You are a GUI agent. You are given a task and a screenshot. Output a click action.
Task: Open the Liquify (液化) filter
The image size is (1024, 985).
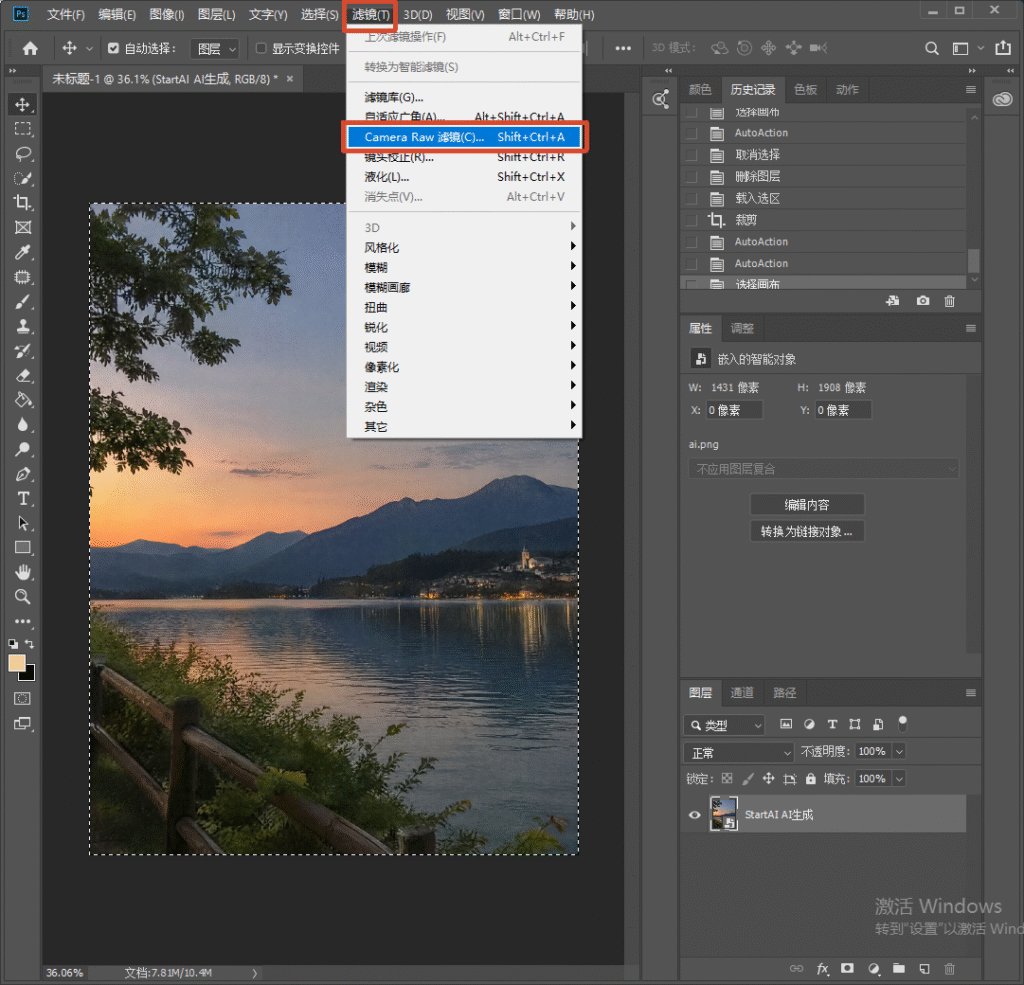coord(464,177)
